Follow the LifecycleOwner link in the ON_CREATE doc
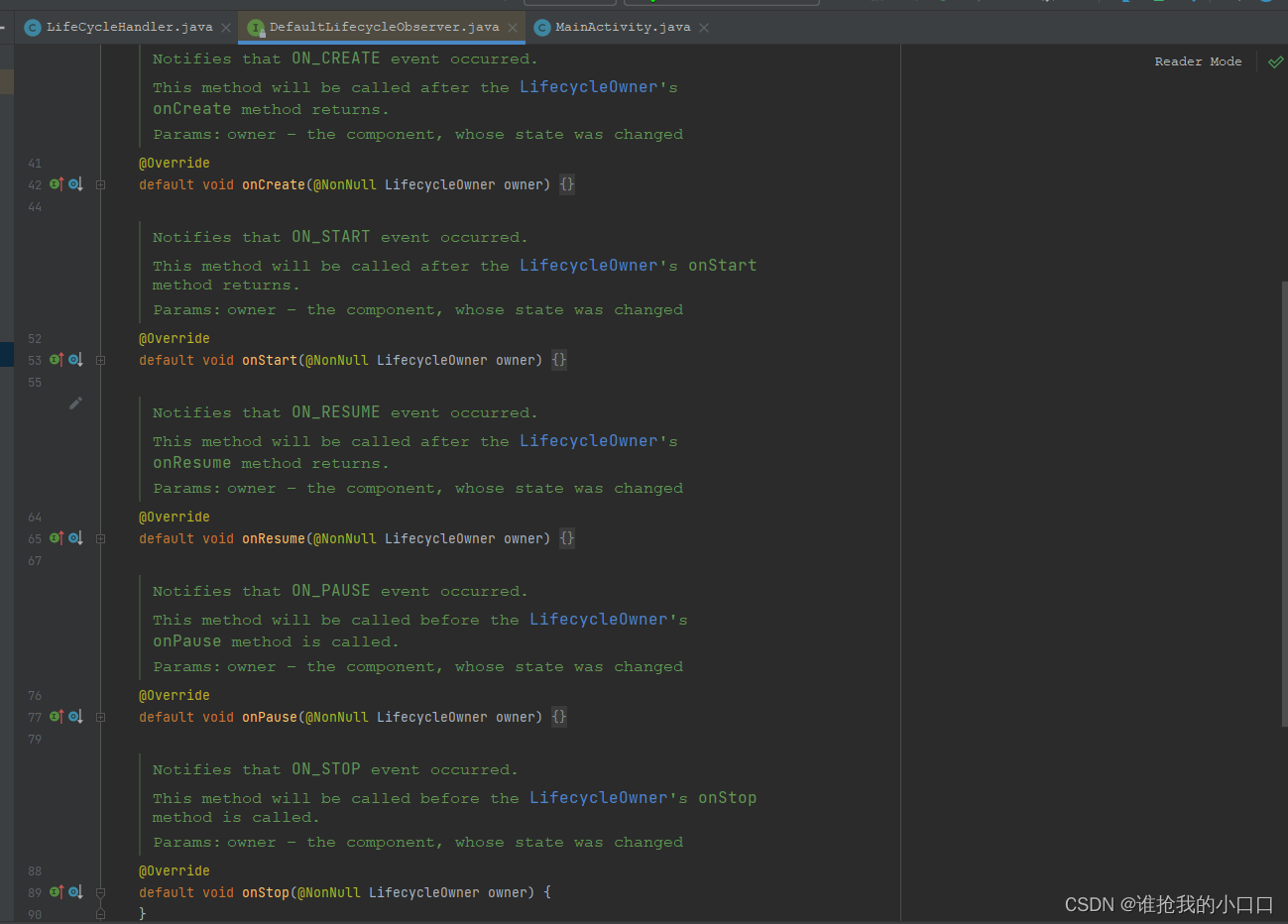The width and height of the screenshot is (1288, 924). click(x=589, y=87)
